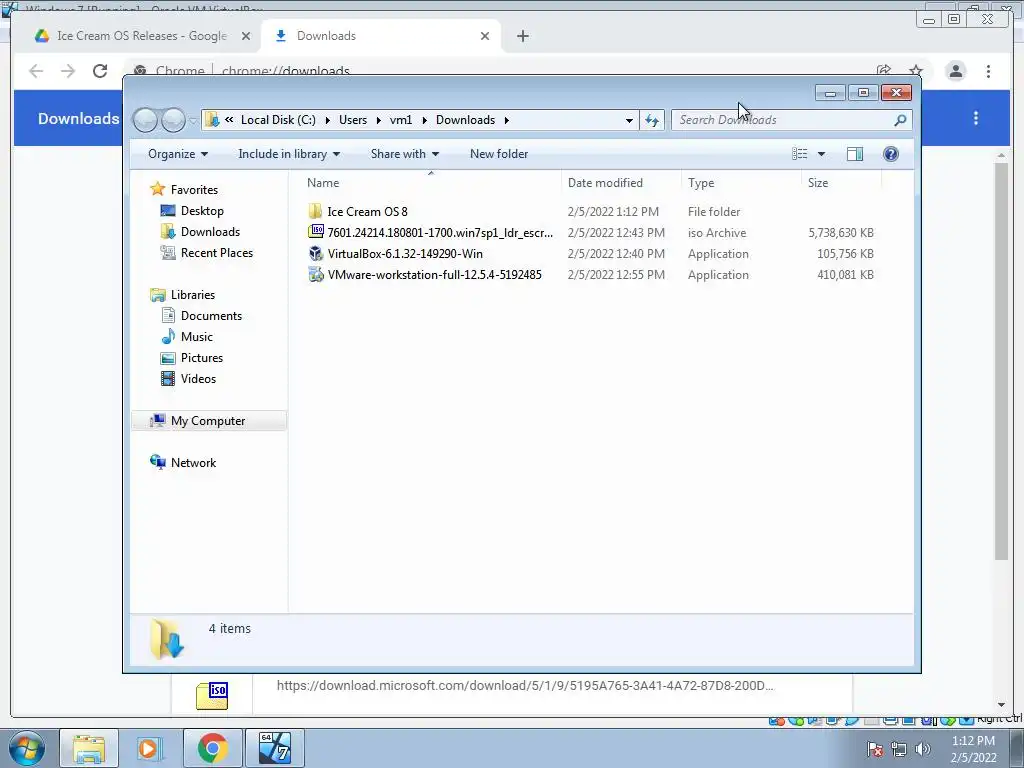Open Libraries in the navigation pane

[192, 295]
